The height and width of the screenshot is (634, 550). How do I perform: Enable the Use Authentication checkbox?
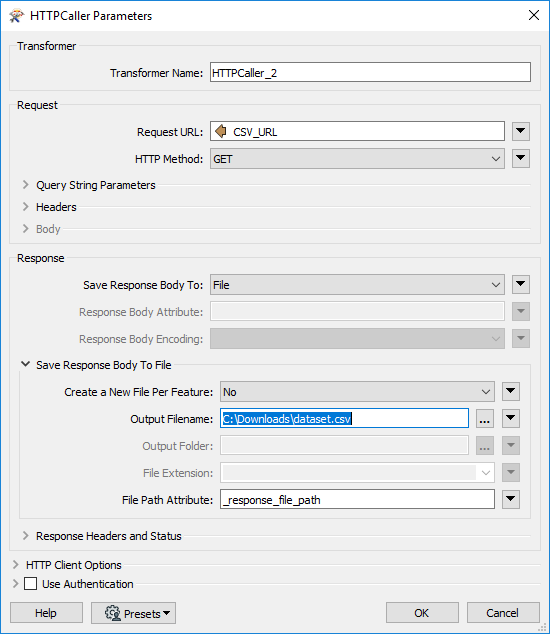(x=30, y=584)
